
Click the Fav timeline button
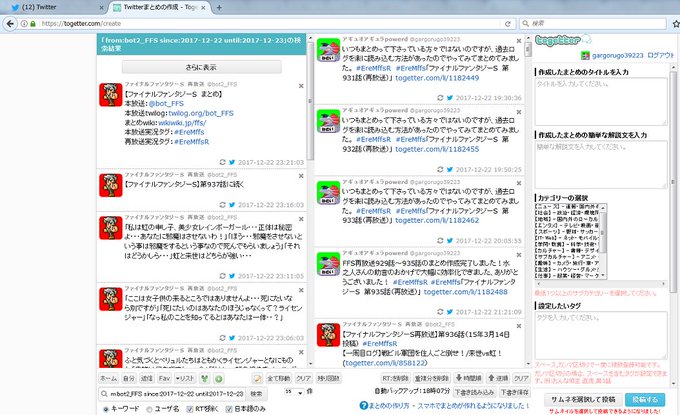pyautogui.click(x=164, y=379)
